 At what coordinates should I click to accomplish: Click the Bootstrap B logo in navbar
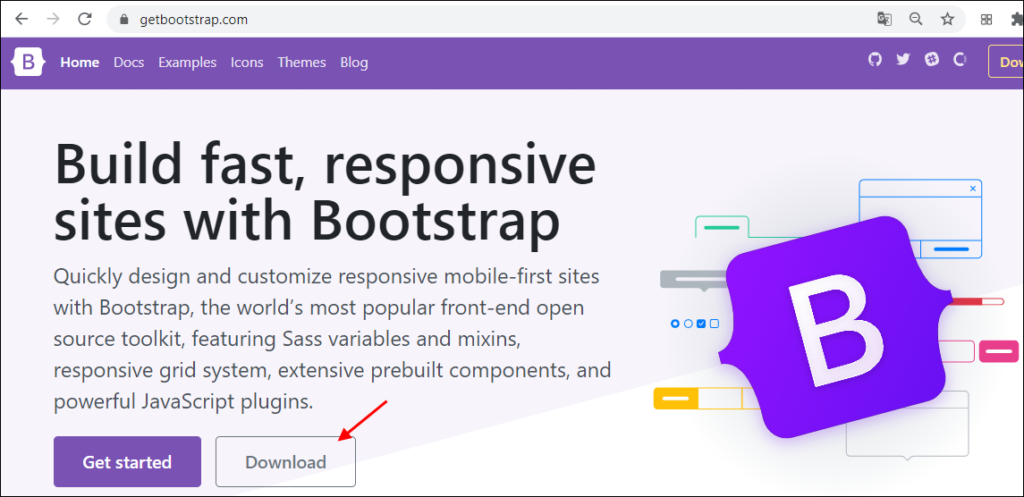pyautogui.click(x=28, y=62)
